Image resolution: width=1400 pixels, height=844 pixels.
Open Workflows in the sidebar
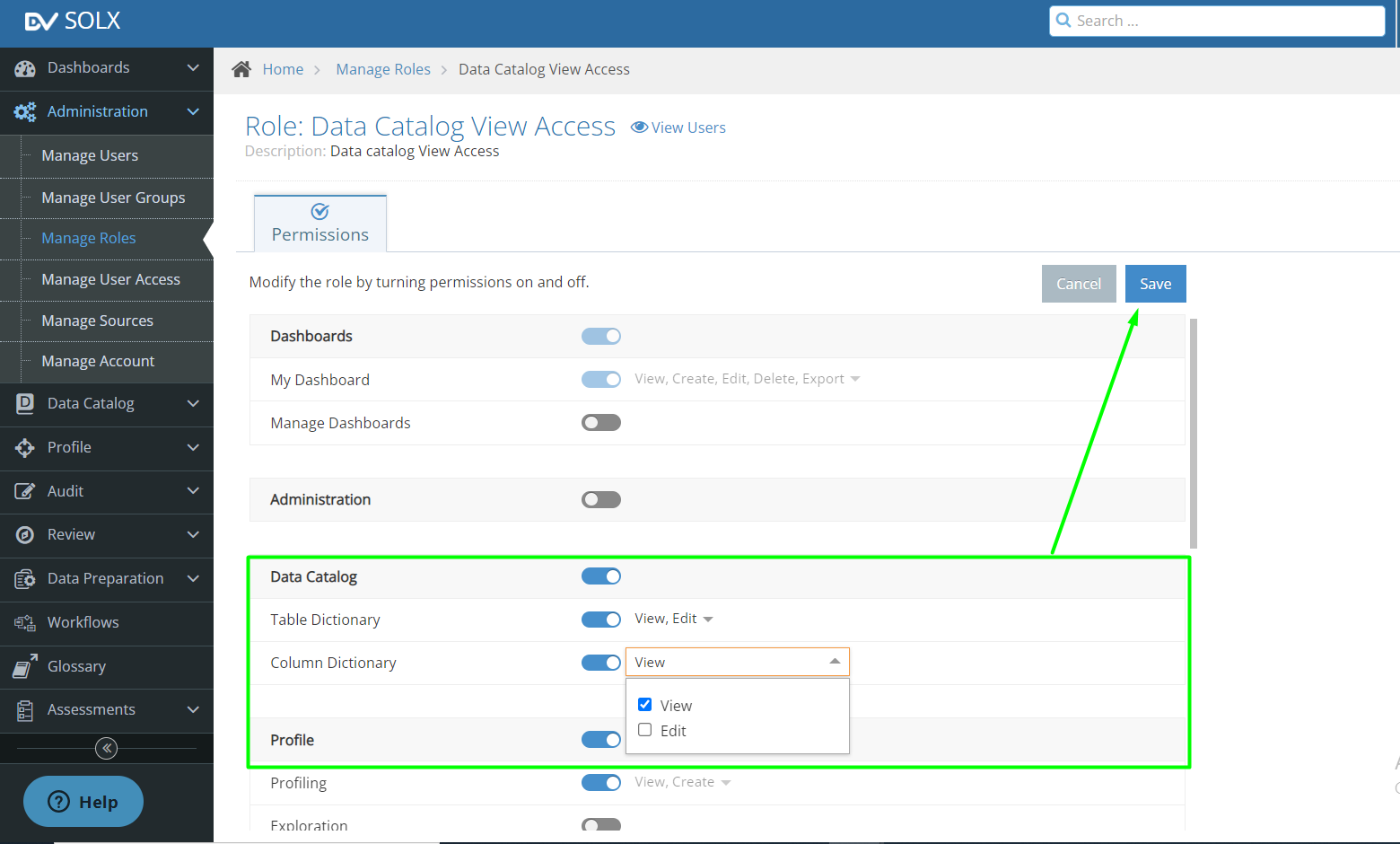point(83,622)
